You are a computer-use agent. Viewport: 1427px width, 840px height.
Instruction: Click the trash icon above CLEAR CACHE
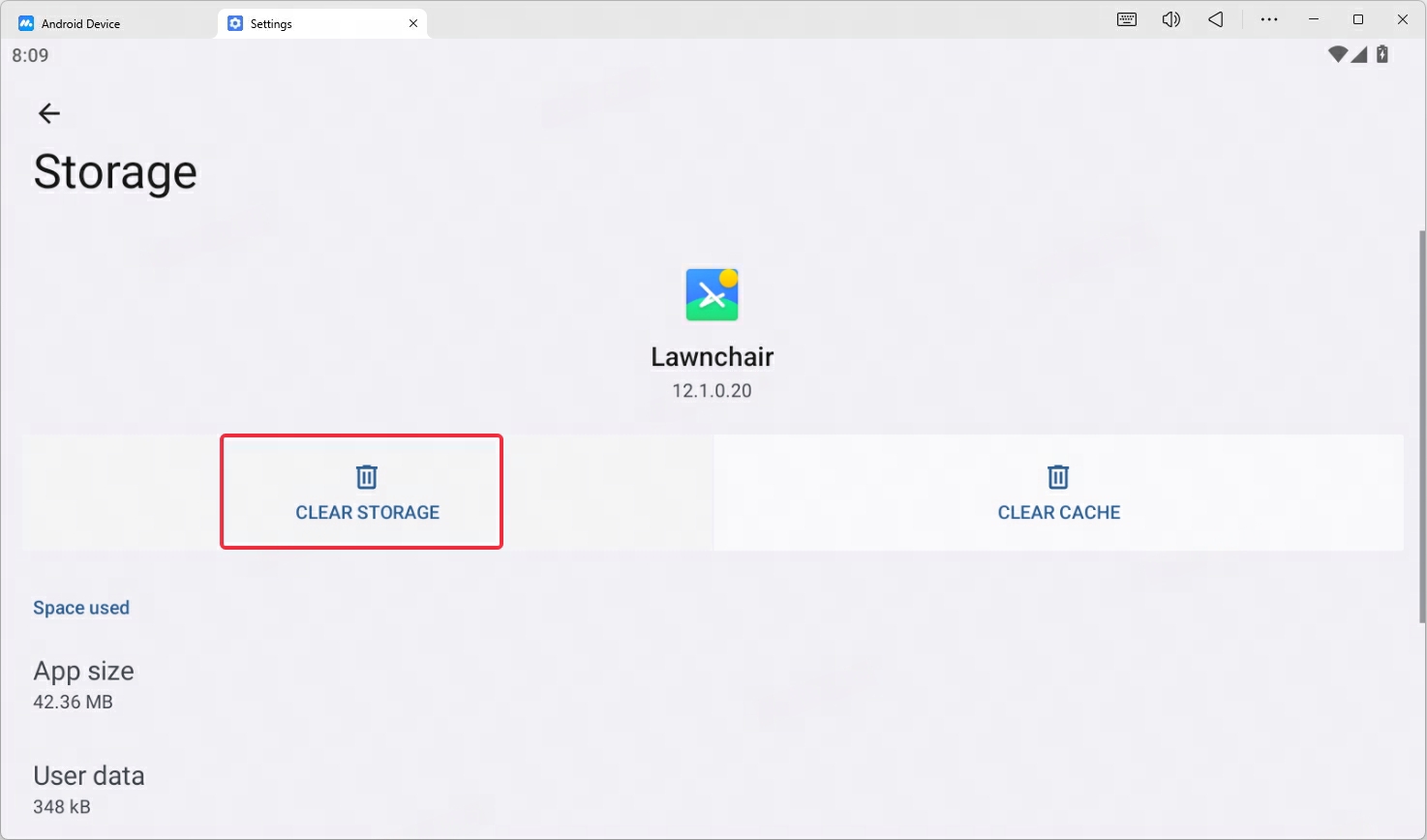(1058, 477)
